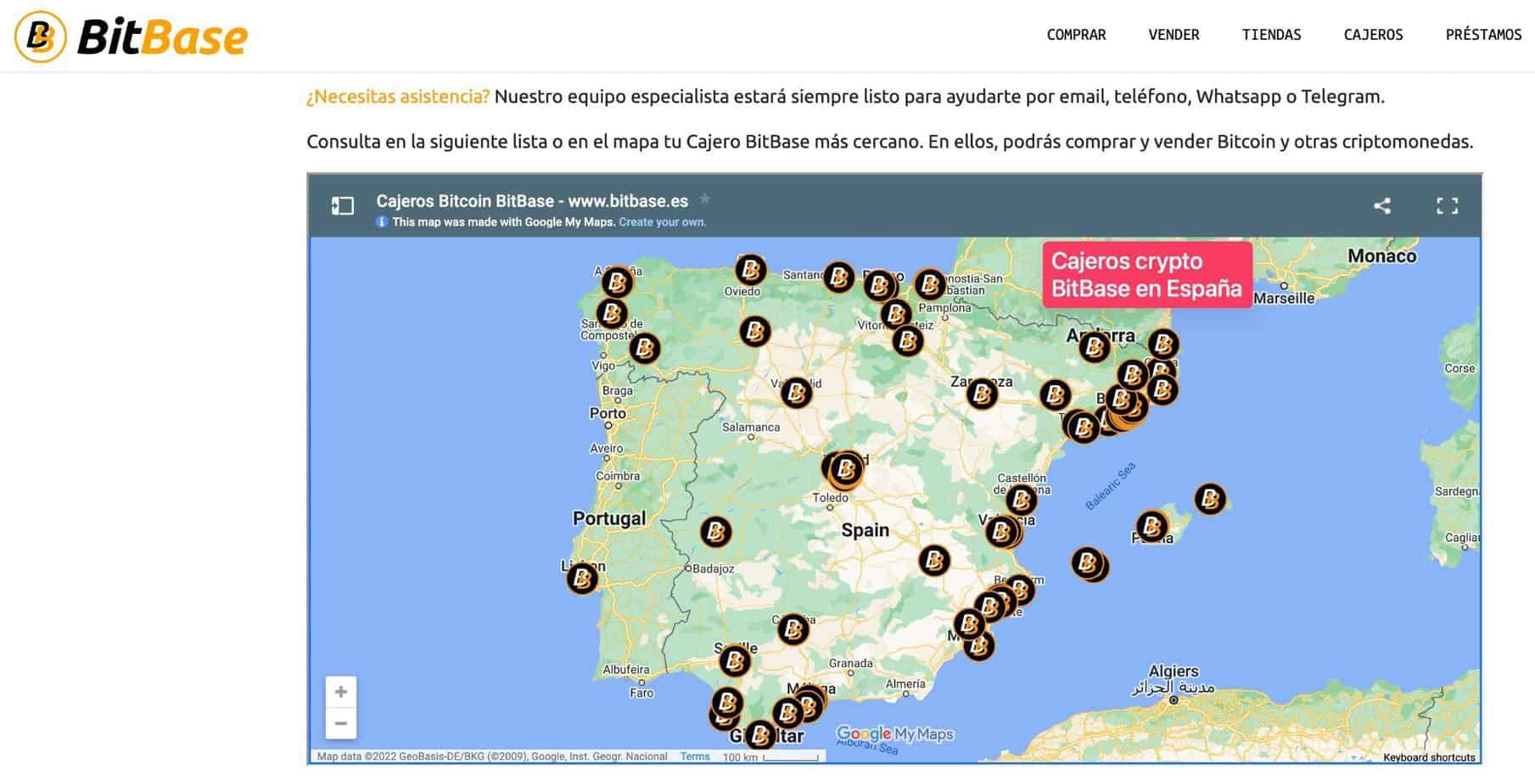Viewport: 1535px width, 784px height.
Task: Select the BitBase marker near Vigo
Action: pos(644,348)
